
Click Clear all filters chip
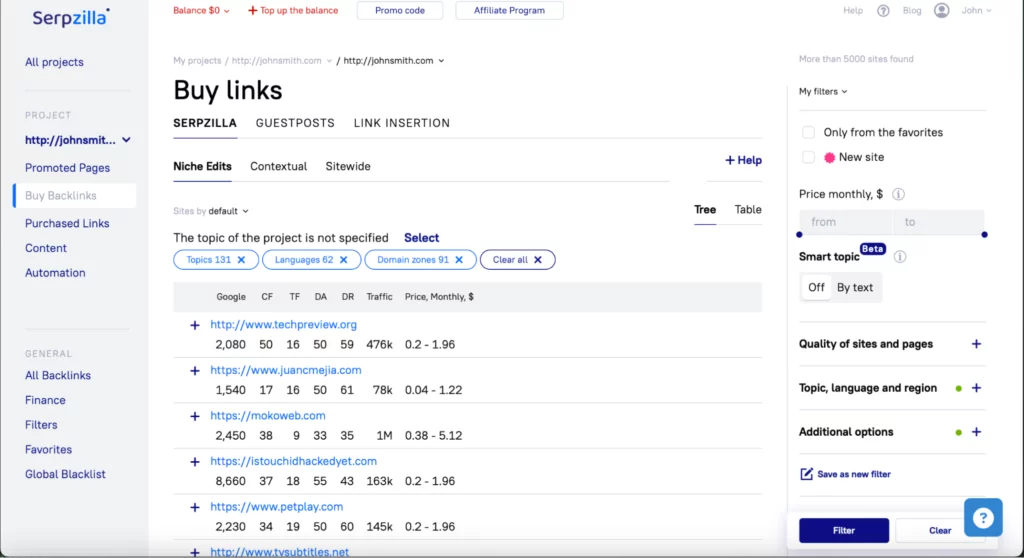pos(517,259)
